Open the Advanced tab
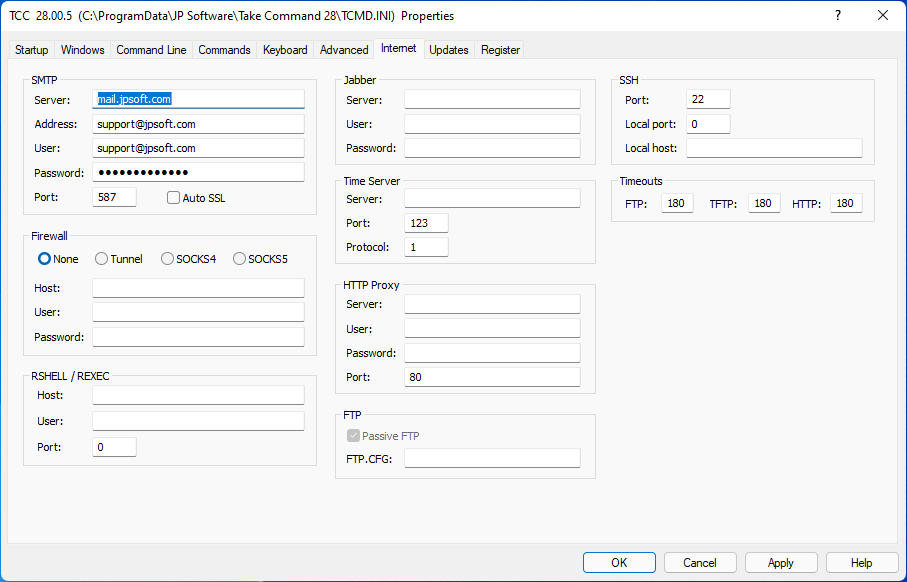The width and height of the screenshot is (907, 582). (x=344, y=50)
